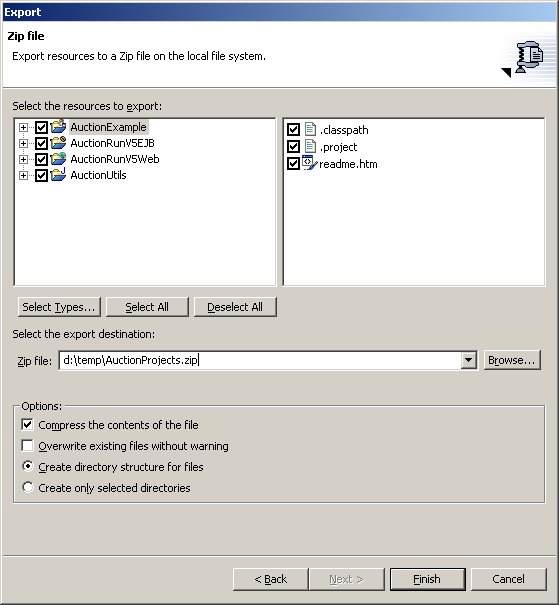Image resolution: width=559 pixels, height=605 pixels.
Task: Click the readme.htm file icon
Action: (309, 163)
